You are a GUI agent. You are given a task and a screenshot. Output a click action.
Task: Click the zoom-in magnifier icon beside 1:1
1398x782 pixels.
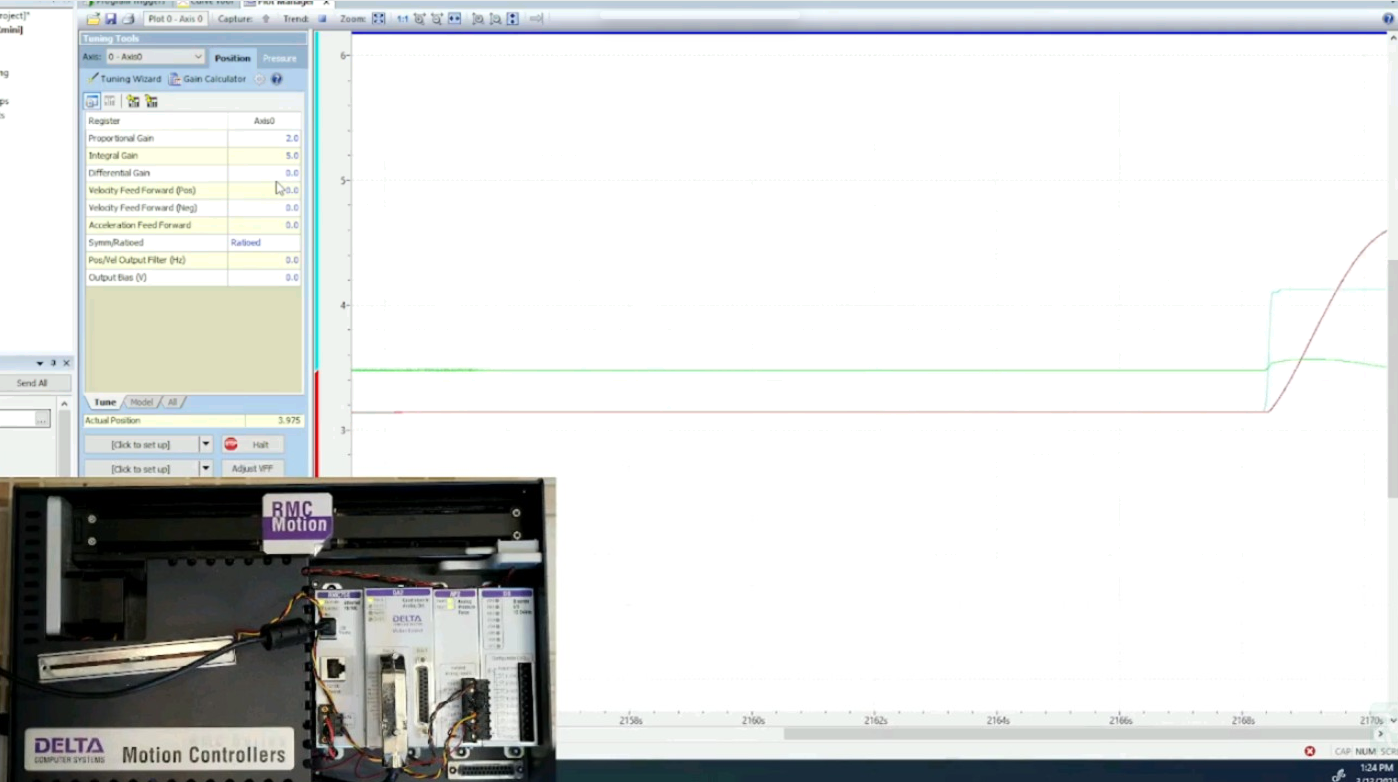[419, 19]
